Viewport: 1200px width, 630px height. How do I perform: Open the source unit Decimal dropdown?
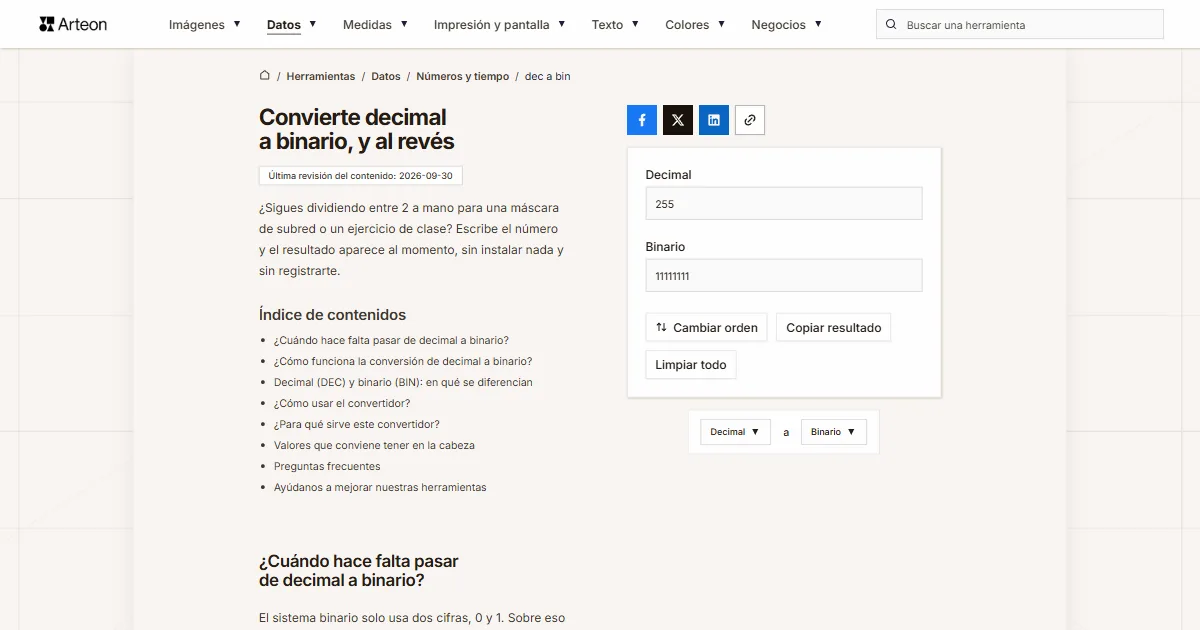click(735, 432)
